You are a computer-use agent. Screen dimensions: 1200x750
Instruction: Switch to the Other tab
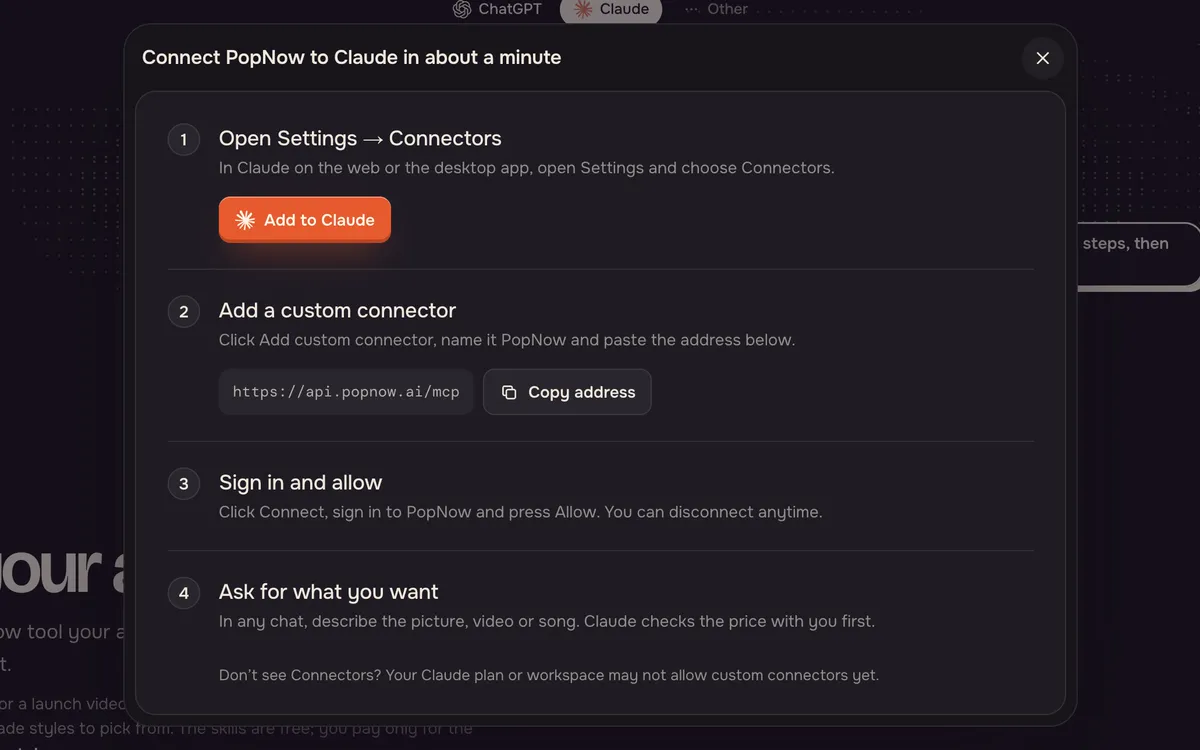click(716, 9)
